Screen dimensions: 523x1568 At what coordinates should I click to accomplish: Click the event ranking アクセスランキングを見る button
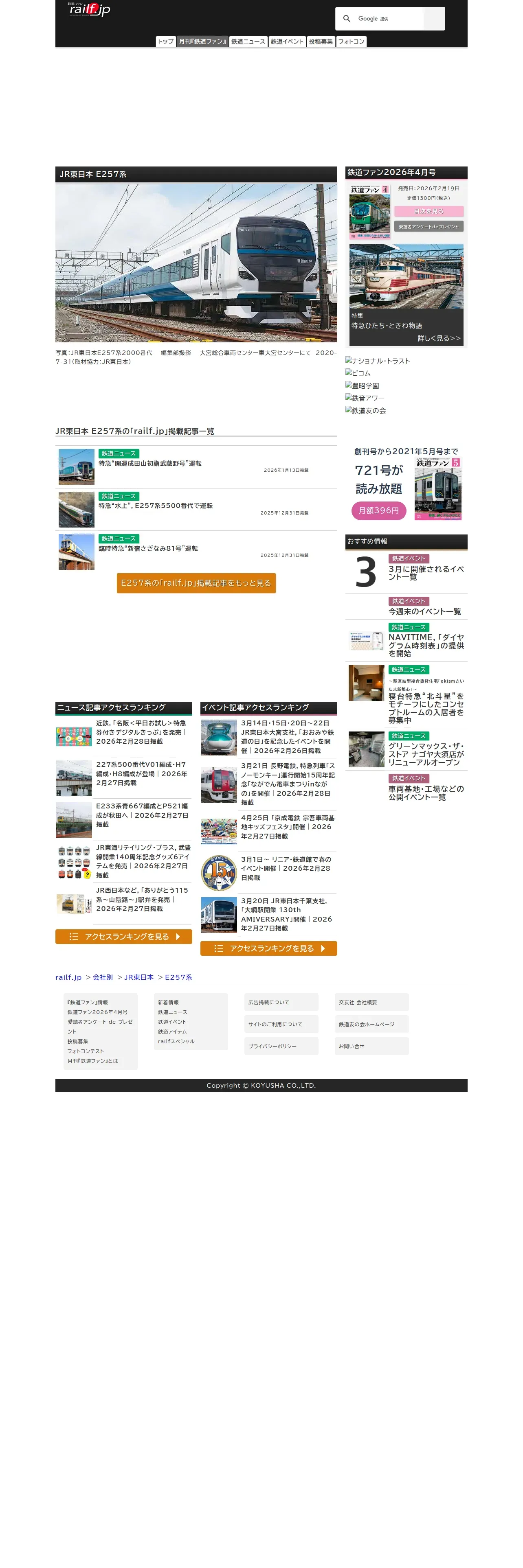(x=268, y=949)
